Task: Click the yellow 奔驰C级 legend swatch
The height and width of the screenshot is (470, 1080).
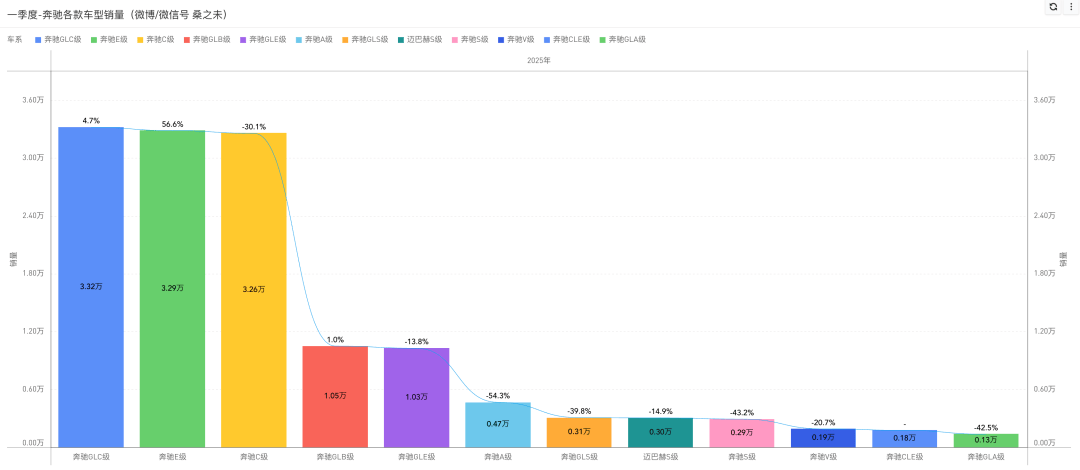Action: coord(141,40)
